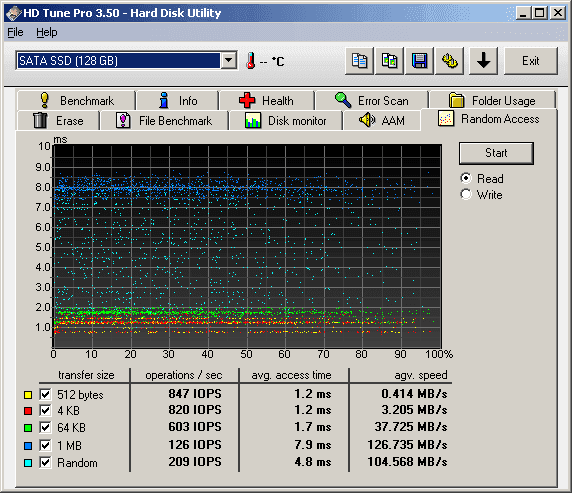
Task: Click the thermometer temperature icon
Action: (x=250, y=61)
